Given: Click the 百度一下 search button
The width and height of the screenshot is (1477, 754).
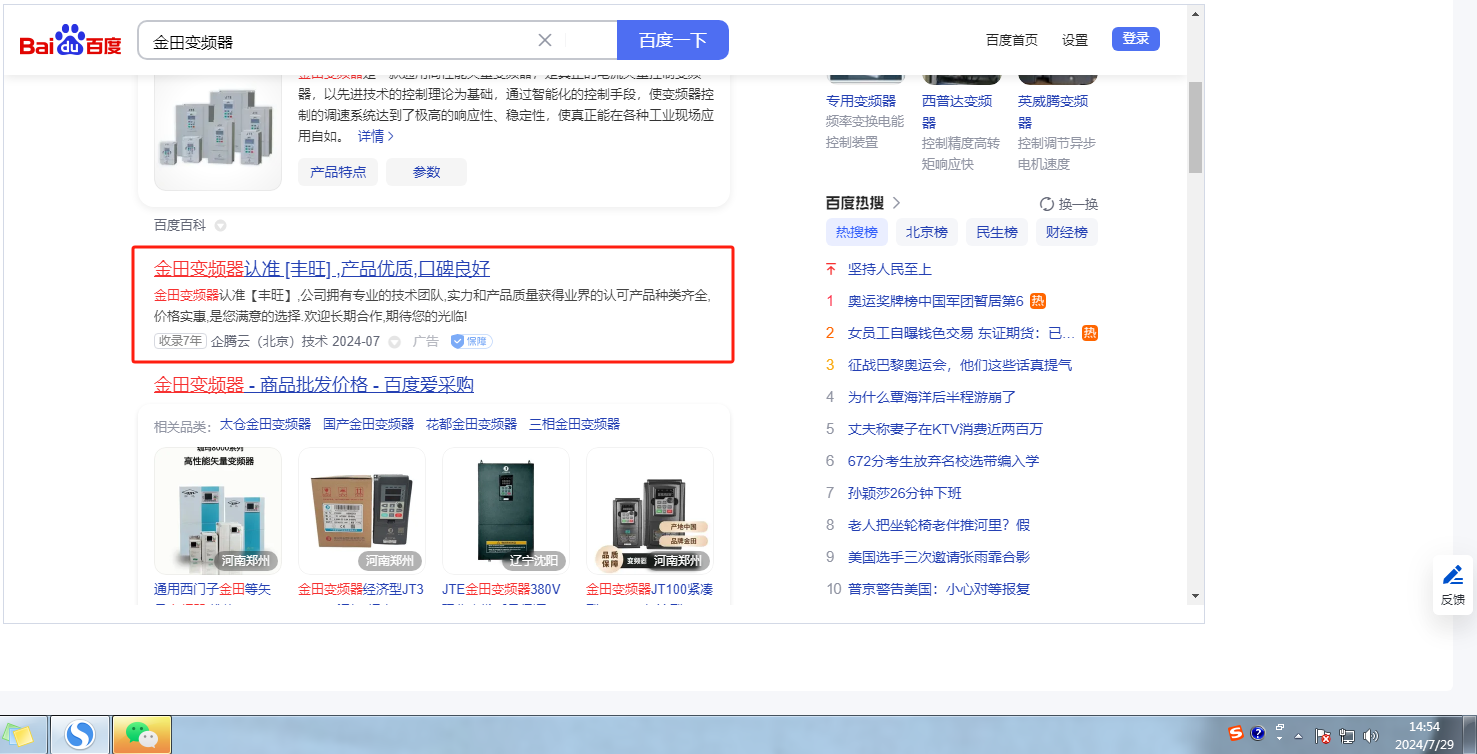Looking at the screenshot, I should 673,40.
